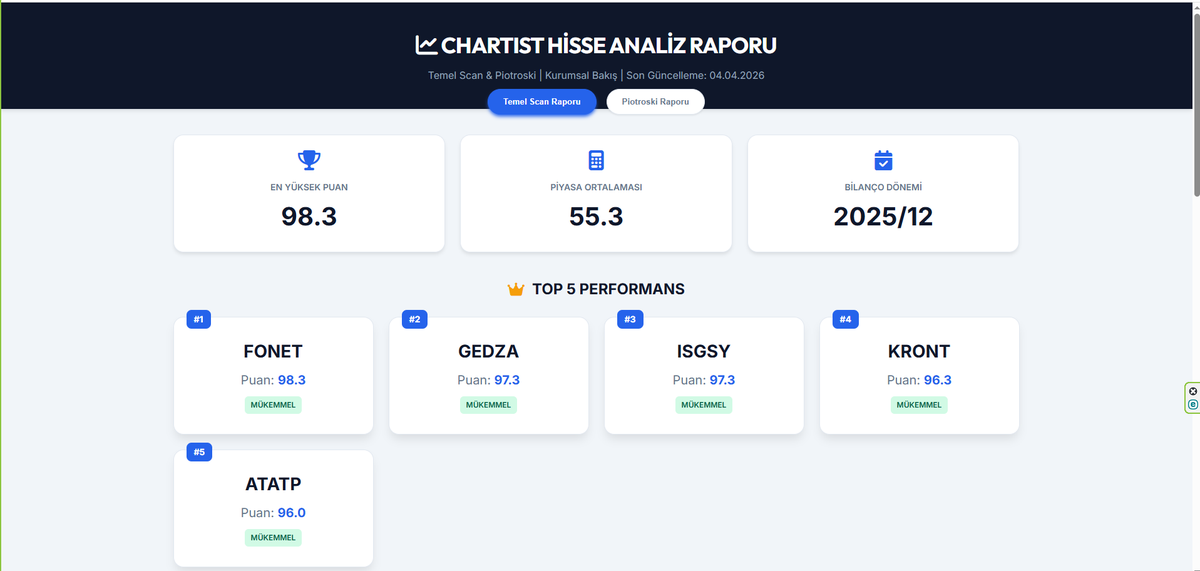Open the KRONT stock card
The width and height of the screenshot is (1200, 571).
pos(919,376)
